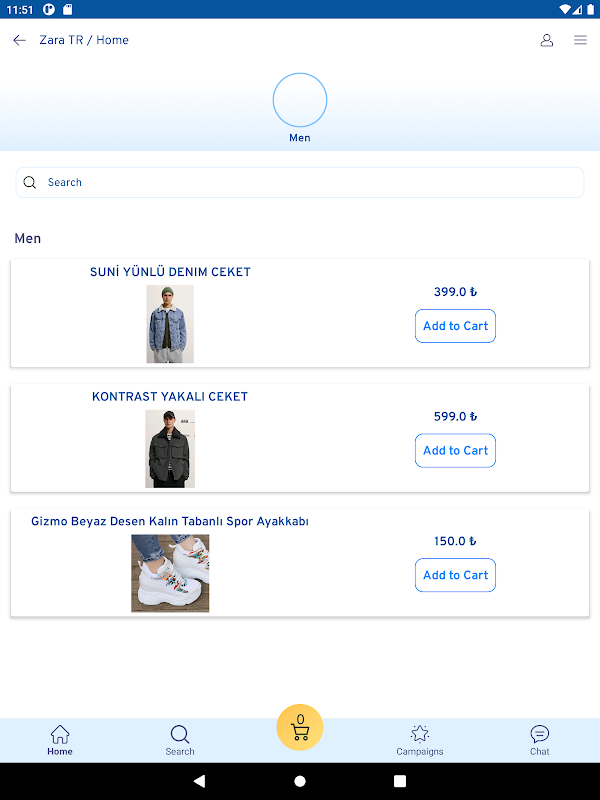This screenshot has height=800, width=600.
Task: Open the denim jacket product thumbnail
Action: coord(170,324)
